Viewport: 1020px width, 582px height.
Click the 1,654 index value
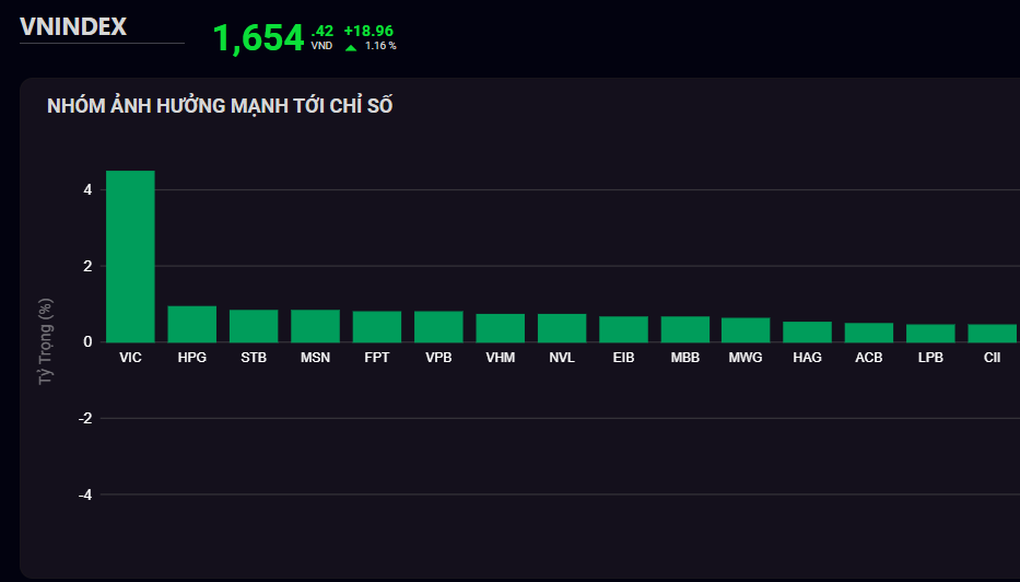258,38
